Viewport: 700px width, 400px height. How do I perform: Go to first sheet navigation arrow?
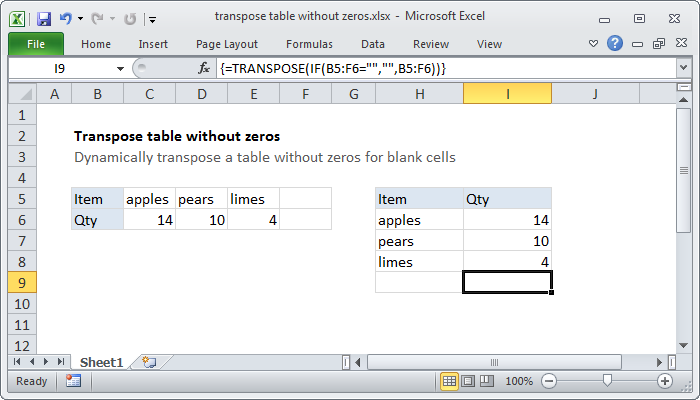(x=17, y=362)
